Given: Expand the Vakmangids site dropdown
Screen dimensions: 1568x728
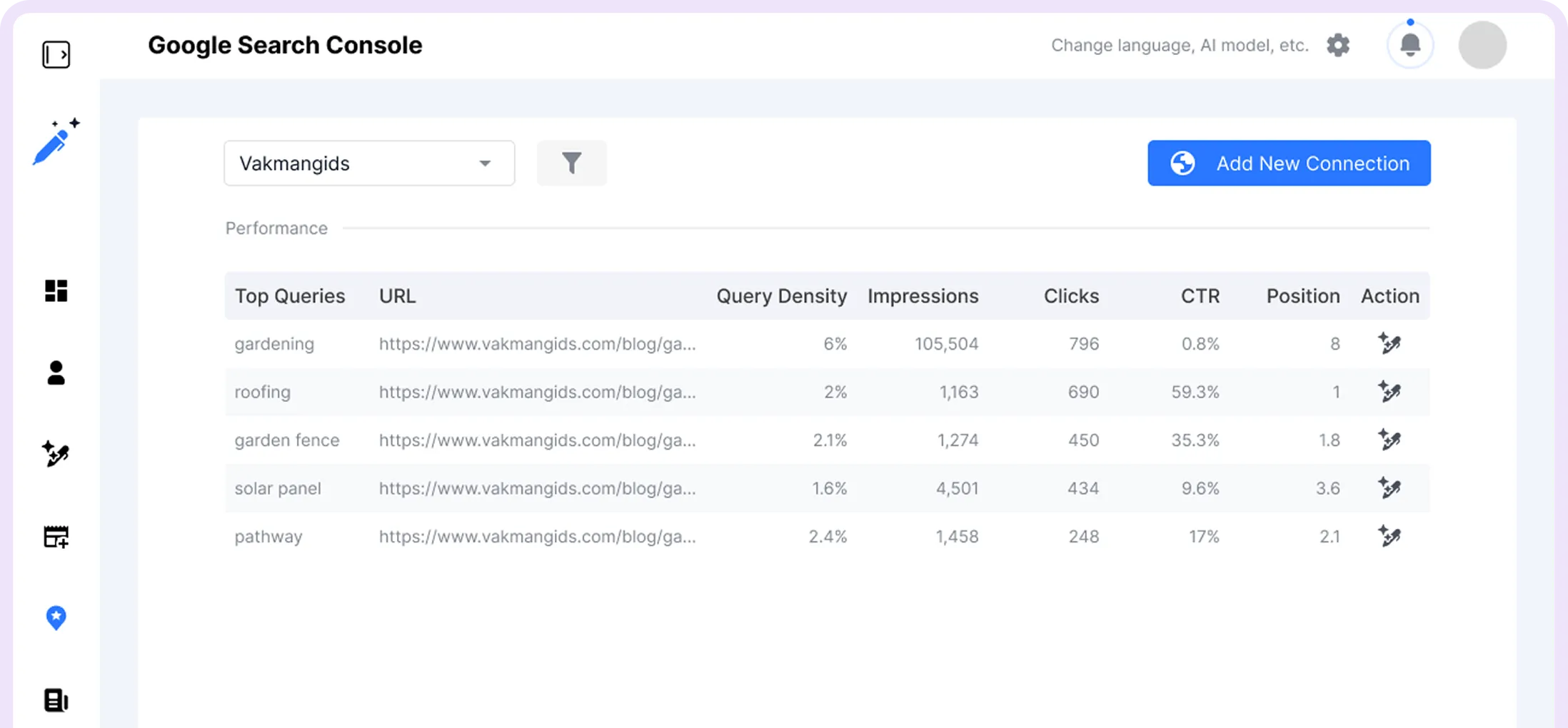Looking at the screenshot, I should click(x=369, y=163).
